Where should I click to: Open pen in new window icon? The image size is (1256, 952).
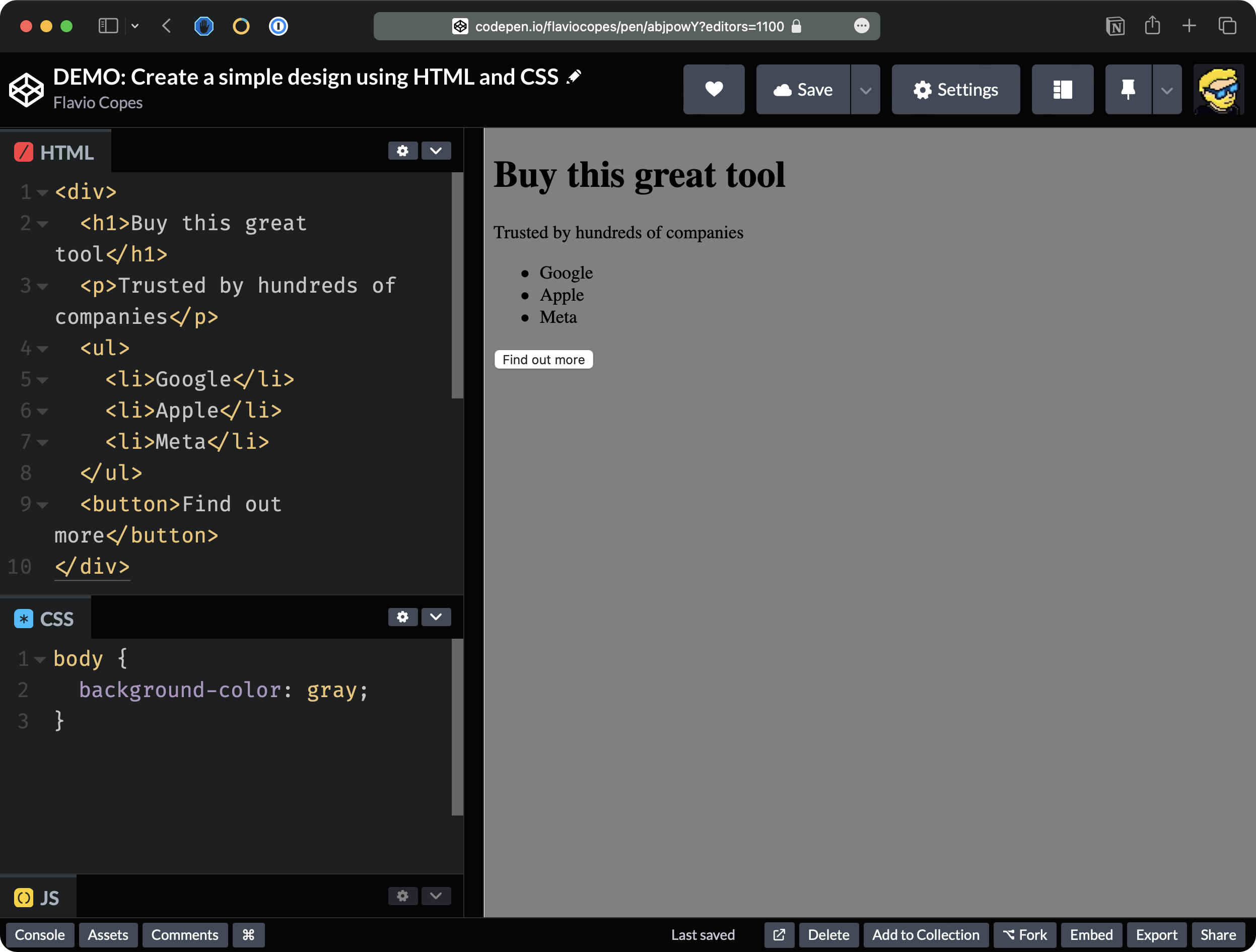(779, 935)
